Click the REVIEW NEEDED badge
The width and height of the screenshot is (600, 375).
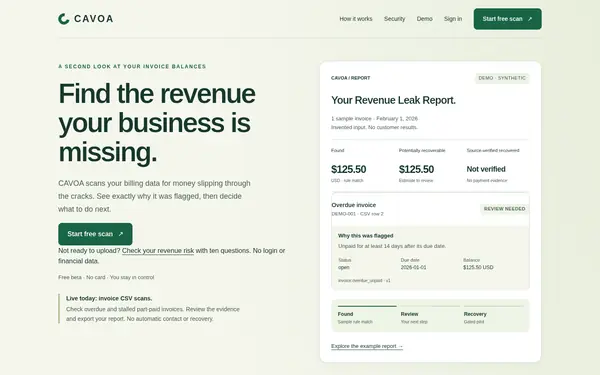(x=504, y=209)
